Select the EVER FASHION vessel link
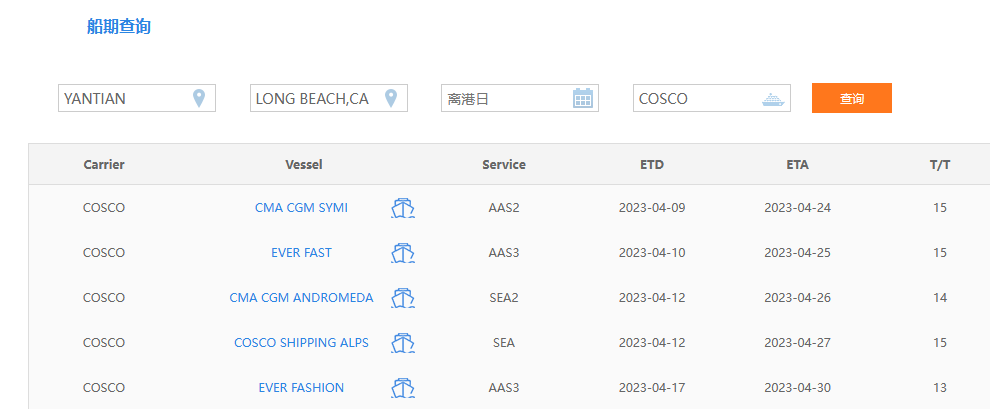Viewport: 990px width, 409px height. (301, 388)
